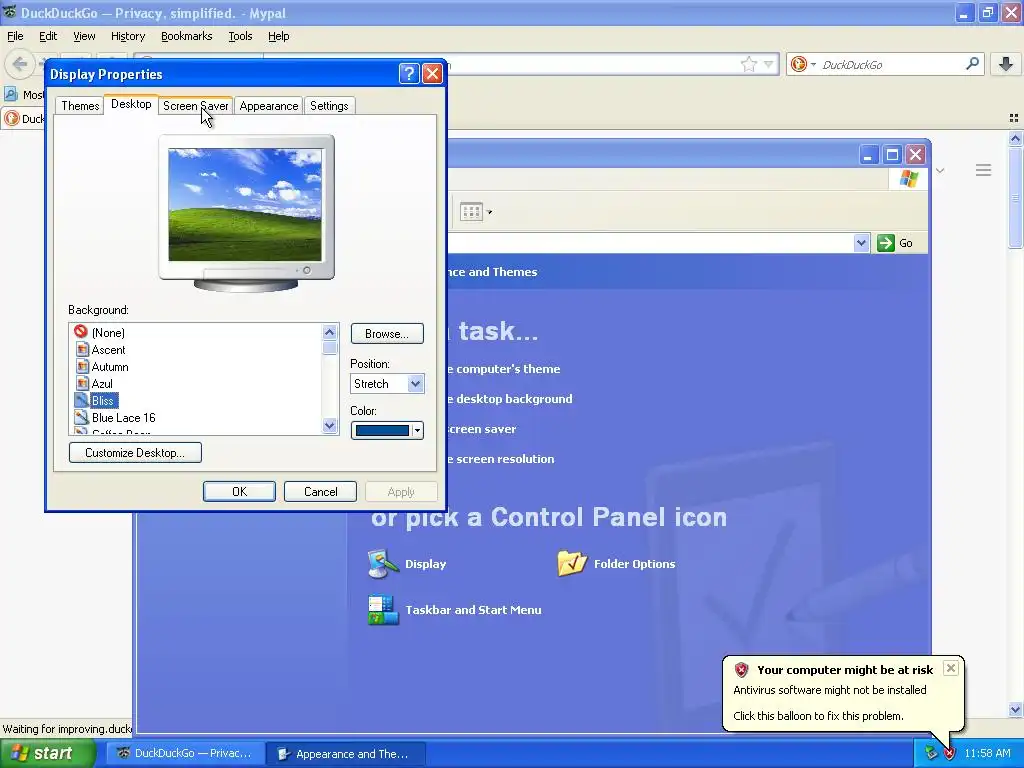Image resolution: width=1024 pixels, height=768 pixels.
Task: Switch to the Screen Saver tab
Action: pyautogui.click(x=195, y=106)
